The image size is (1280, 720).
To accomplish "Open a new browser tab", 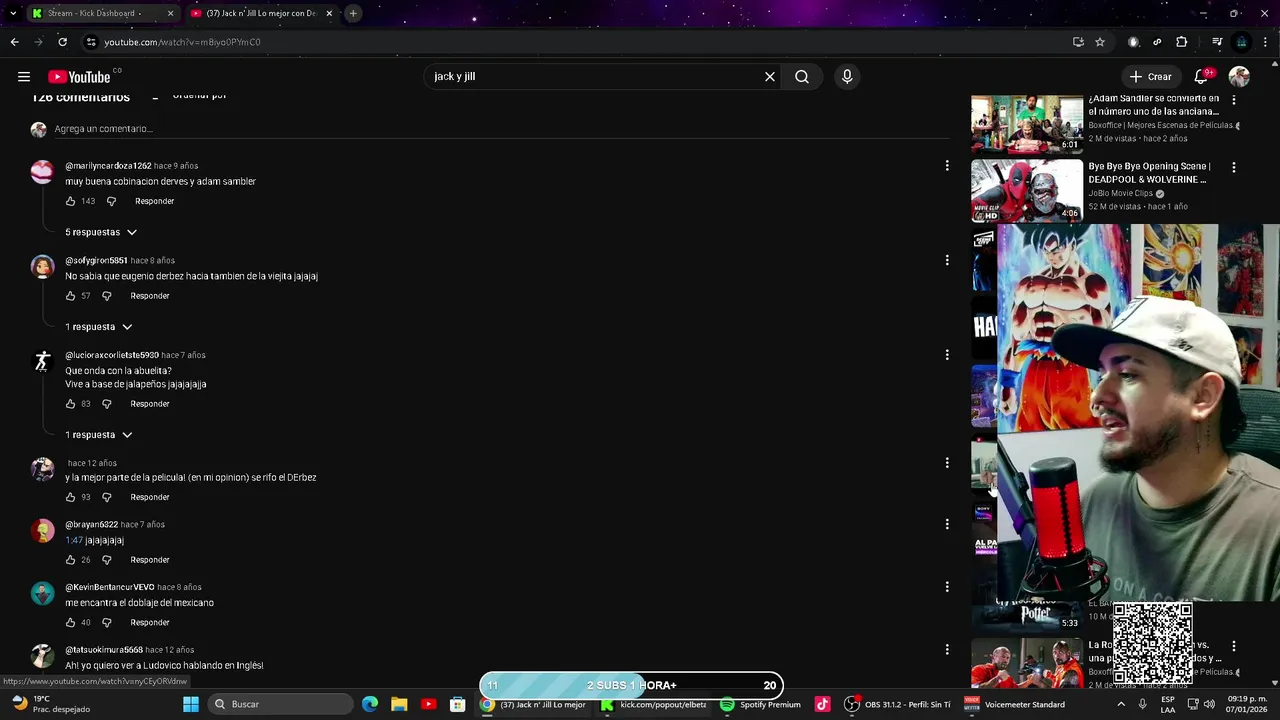I will point(353,13).
